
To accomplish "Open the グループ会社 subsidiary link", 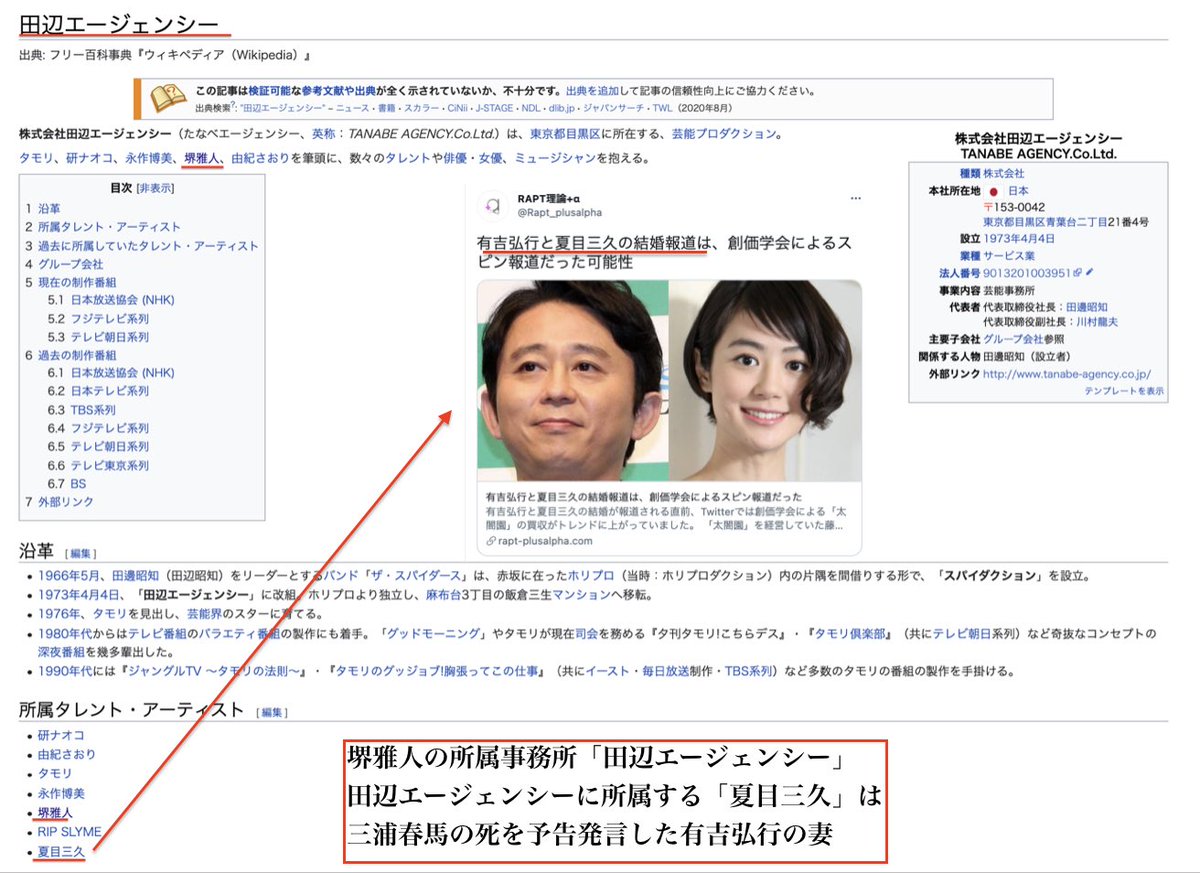I will tap(1013, 339).
